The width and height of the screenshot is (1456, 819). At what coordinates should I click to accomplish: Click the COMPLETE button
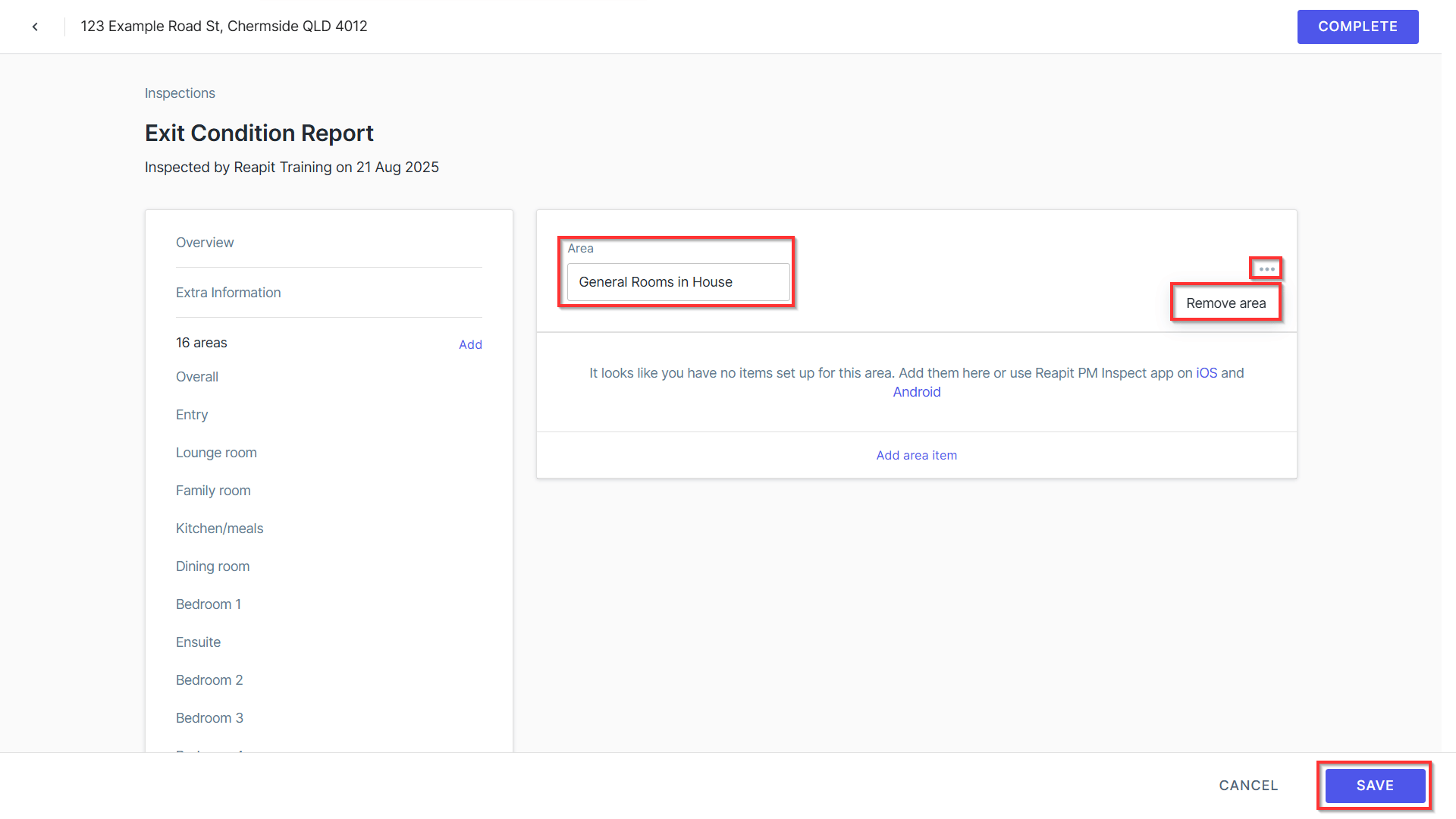tap(1357, 27)
